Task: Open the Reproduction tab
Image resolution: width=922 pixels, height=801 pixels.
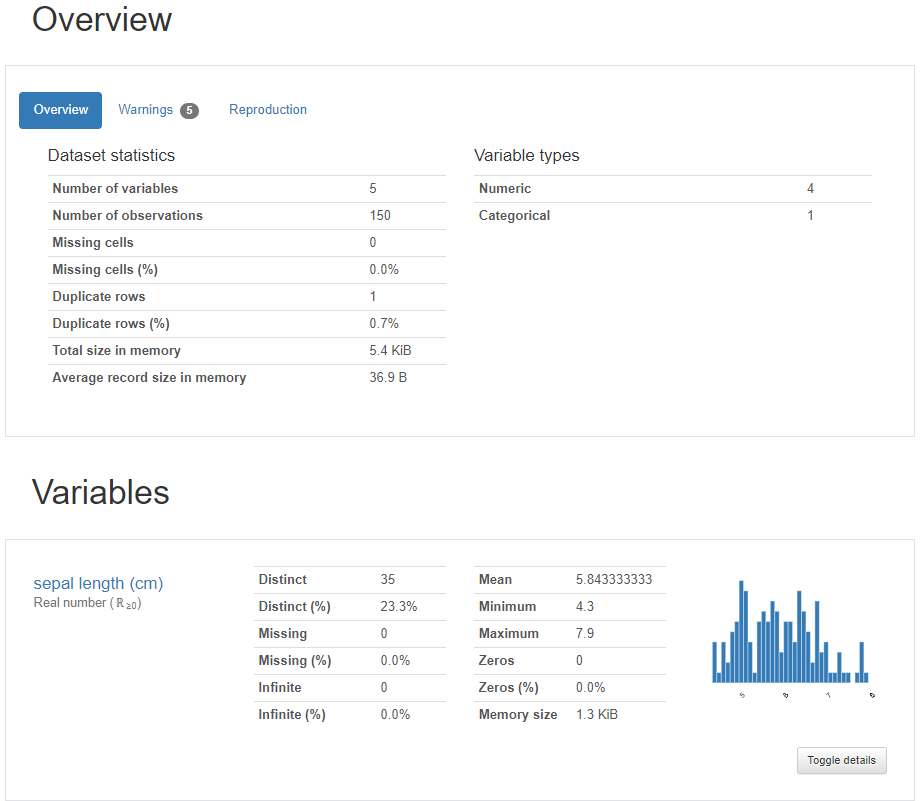Action: click(x=268, y=110)
